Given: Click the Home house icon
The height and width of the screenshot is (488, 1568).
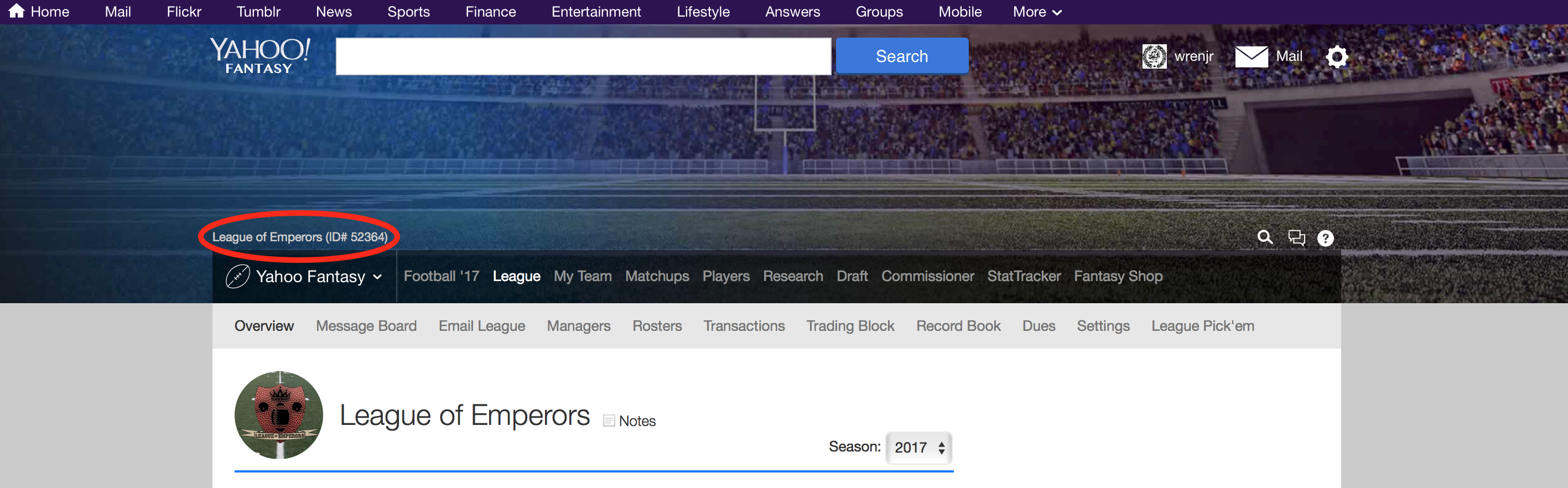Looking at the screenshot, I should point(17,11).
